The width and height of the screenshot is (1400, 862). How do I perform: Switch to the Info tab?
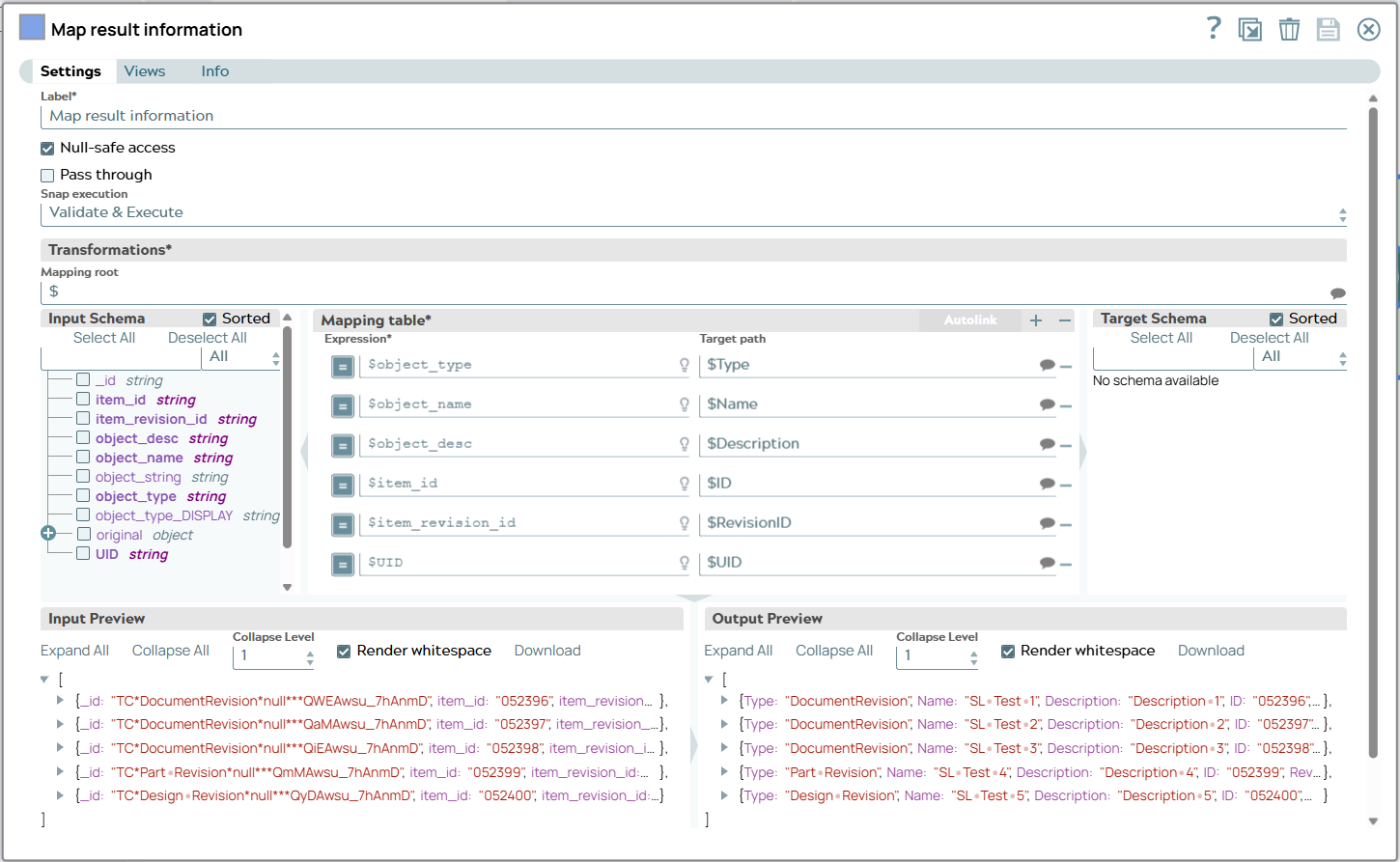215,71
